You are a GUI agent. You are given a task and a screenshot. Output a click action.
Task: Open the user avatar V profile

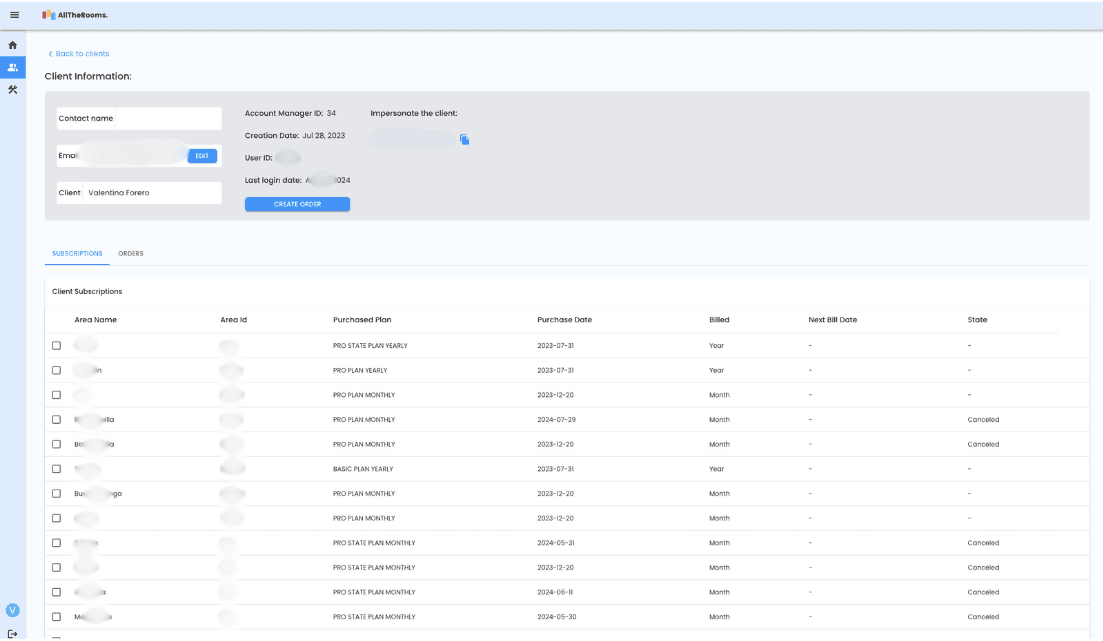pos(13,610)
